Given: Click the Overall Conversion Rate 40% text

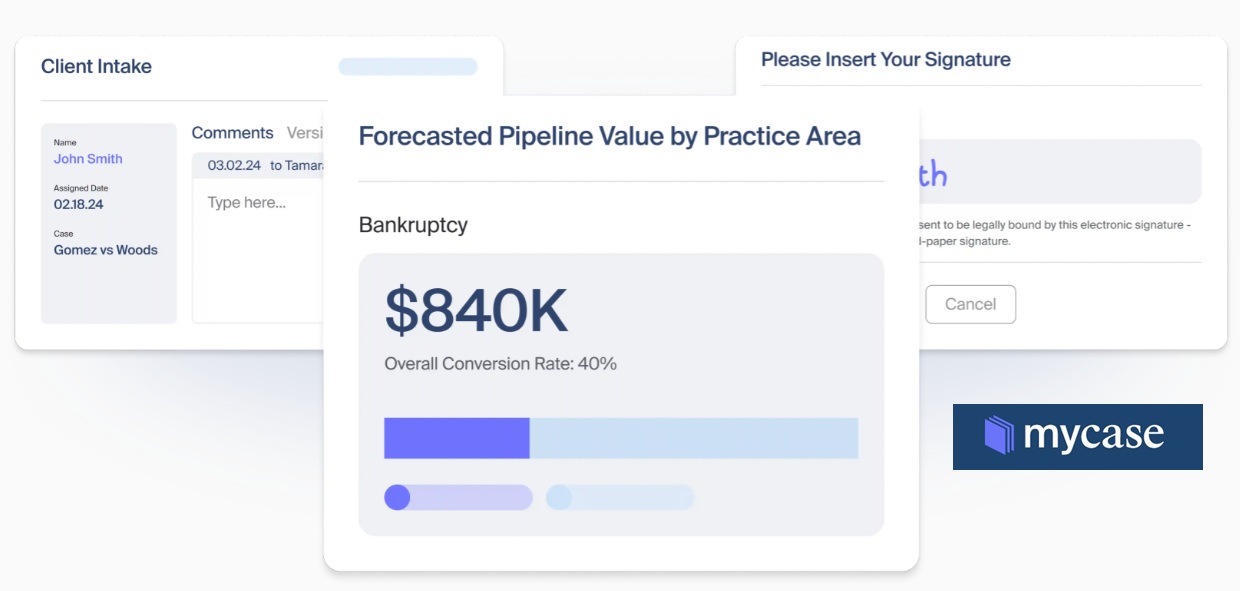Looking at the screenshot, I should point(500,364).
